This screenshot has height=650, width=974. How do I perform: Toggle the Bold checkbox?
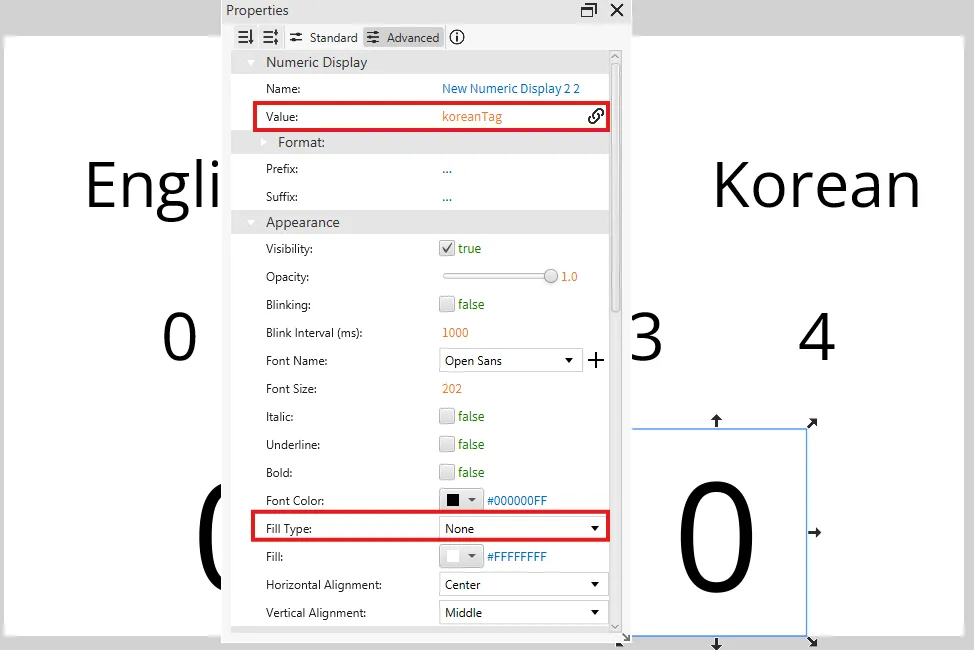(447, 472)
